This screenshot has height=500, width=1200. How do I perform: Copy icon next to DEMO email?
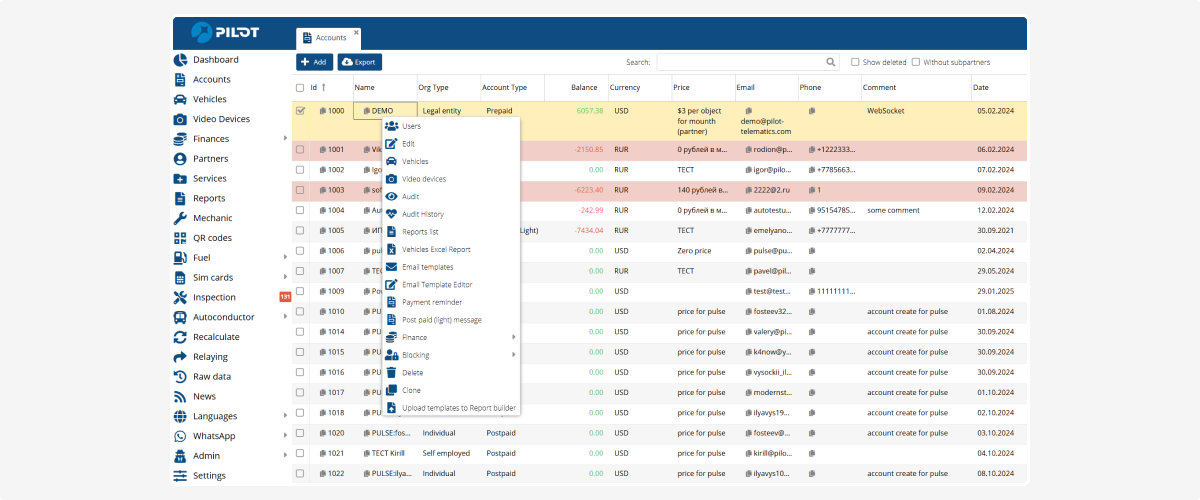(x=747, y=111)
